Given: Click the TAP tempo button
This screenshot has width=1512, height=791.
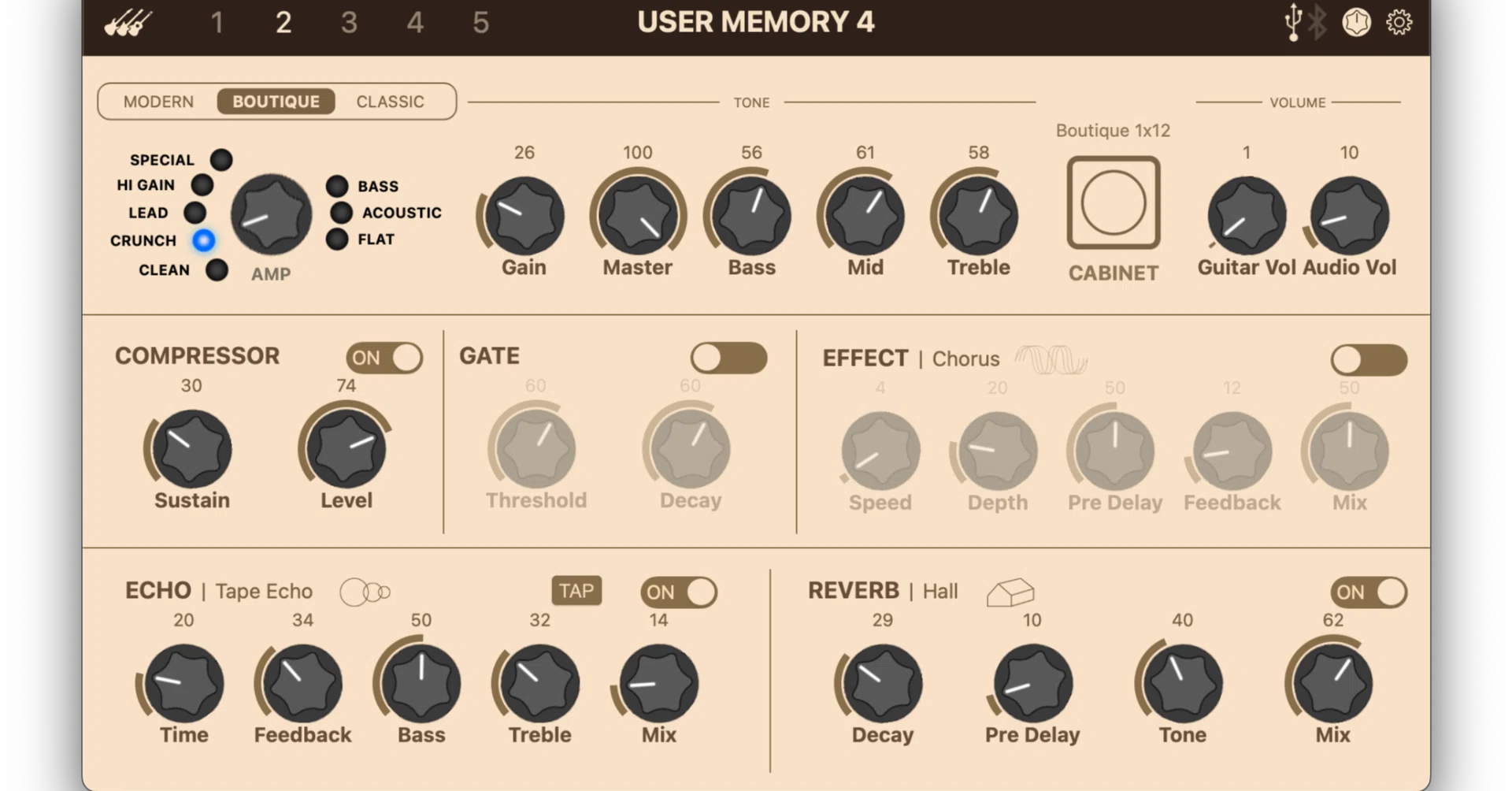Looking at the screenshot, I should click(576, 591).
